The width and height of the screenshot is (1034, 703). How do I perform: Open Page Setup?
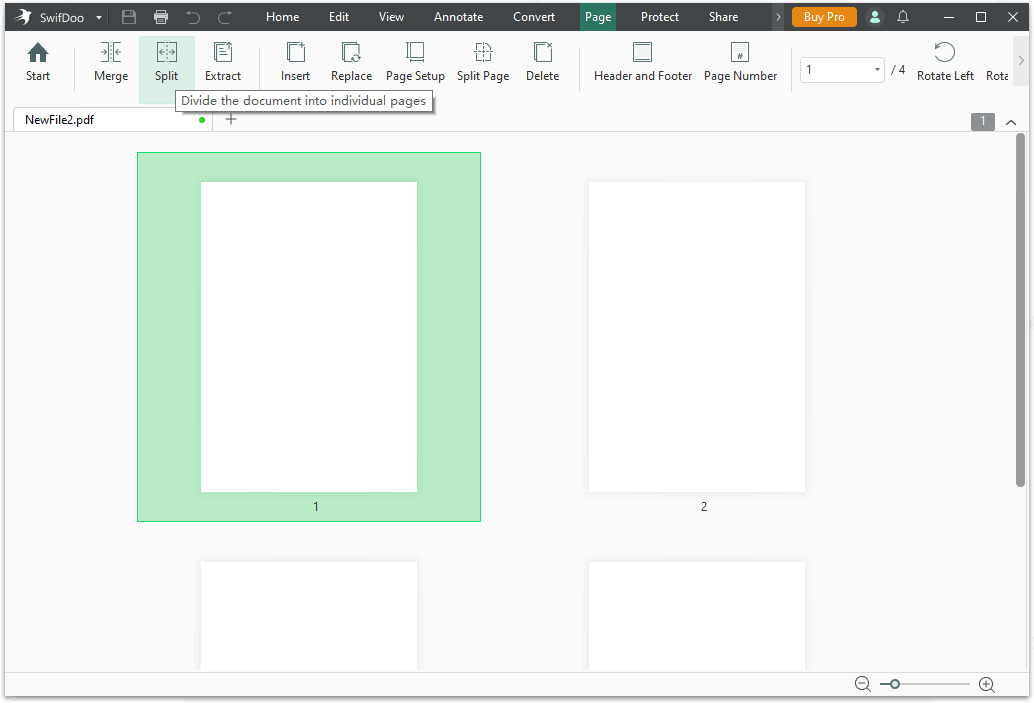tap(414, 62)
